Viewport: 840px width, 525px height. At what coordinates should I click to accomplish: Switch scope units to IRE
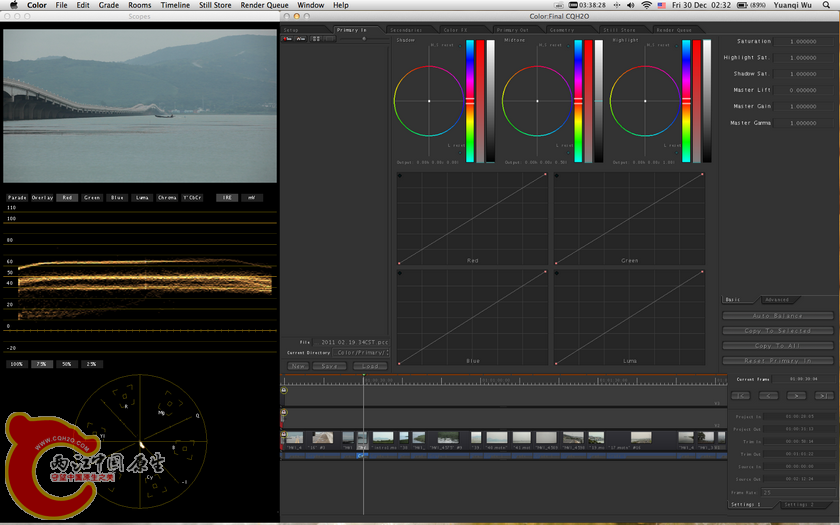227,198
